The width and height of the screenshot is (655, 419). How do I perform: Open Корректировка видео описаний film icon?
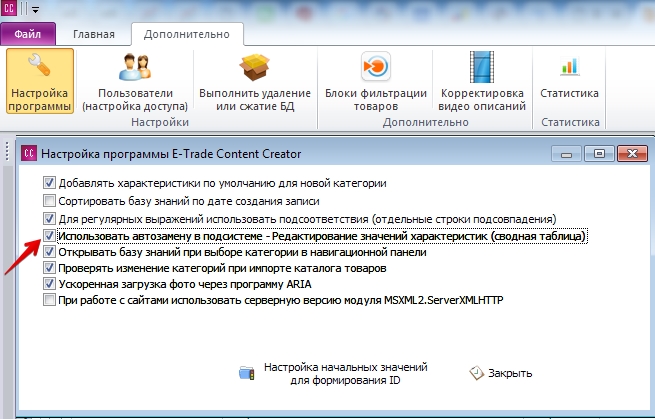(x=482, y=67)
